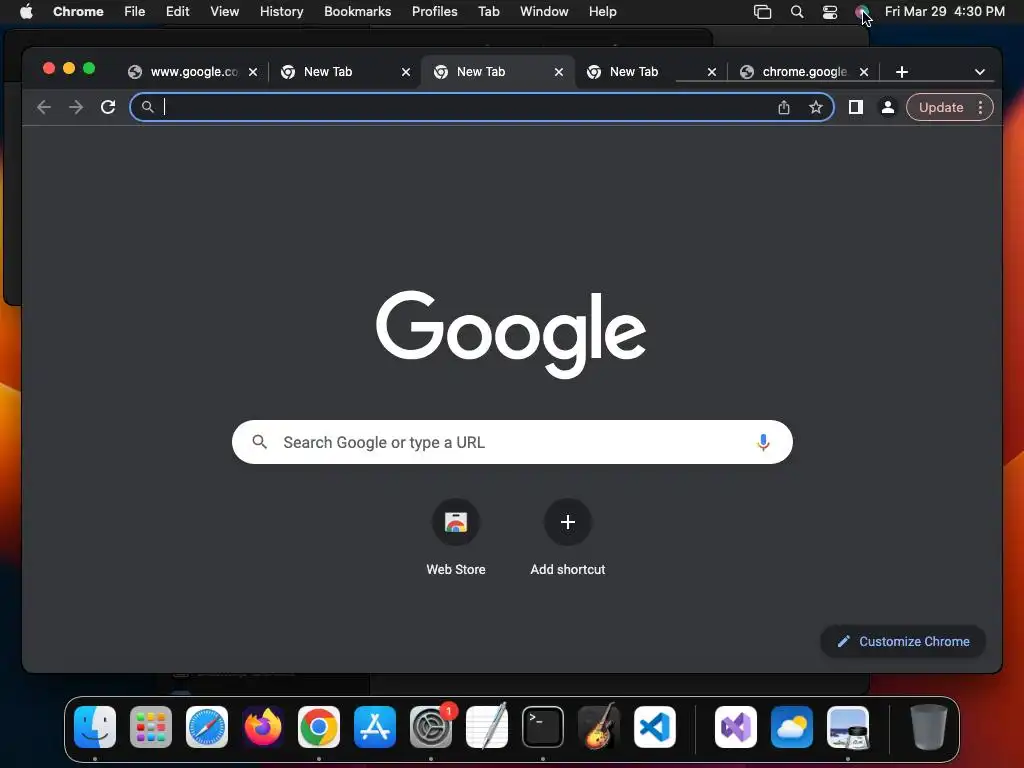
Task: Reload the current page
Action: (108, 107)
